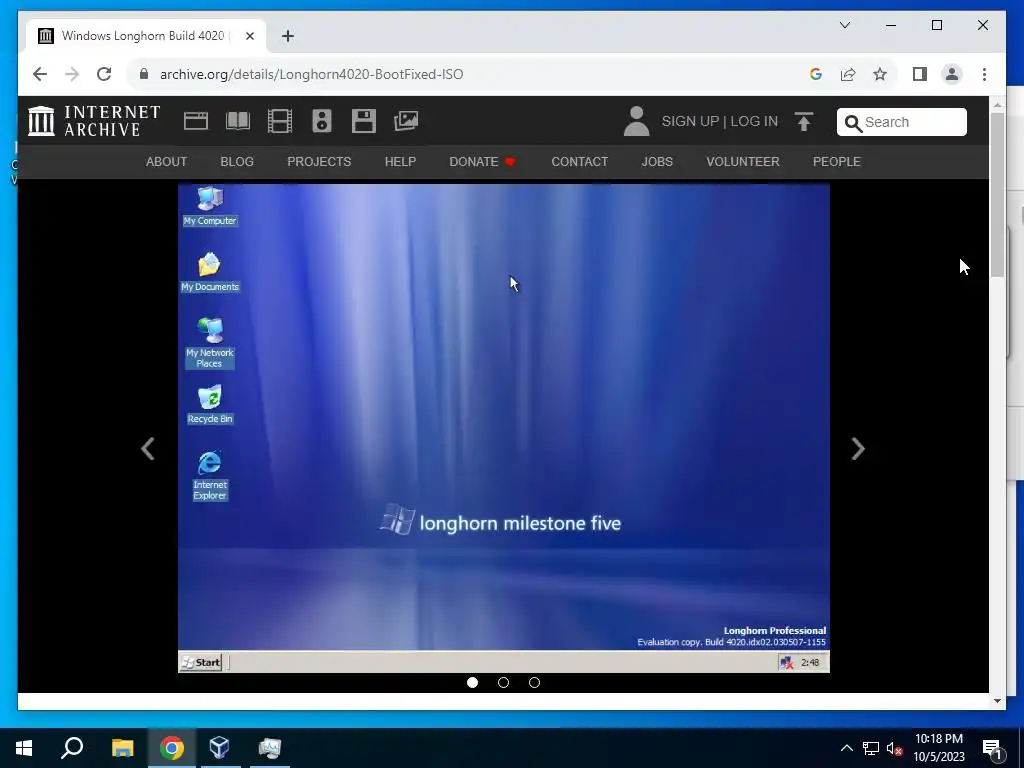This screenshot has height=768, width=1024.
Task: Click the Google icon in address bar
Action: tap(816, 74)
